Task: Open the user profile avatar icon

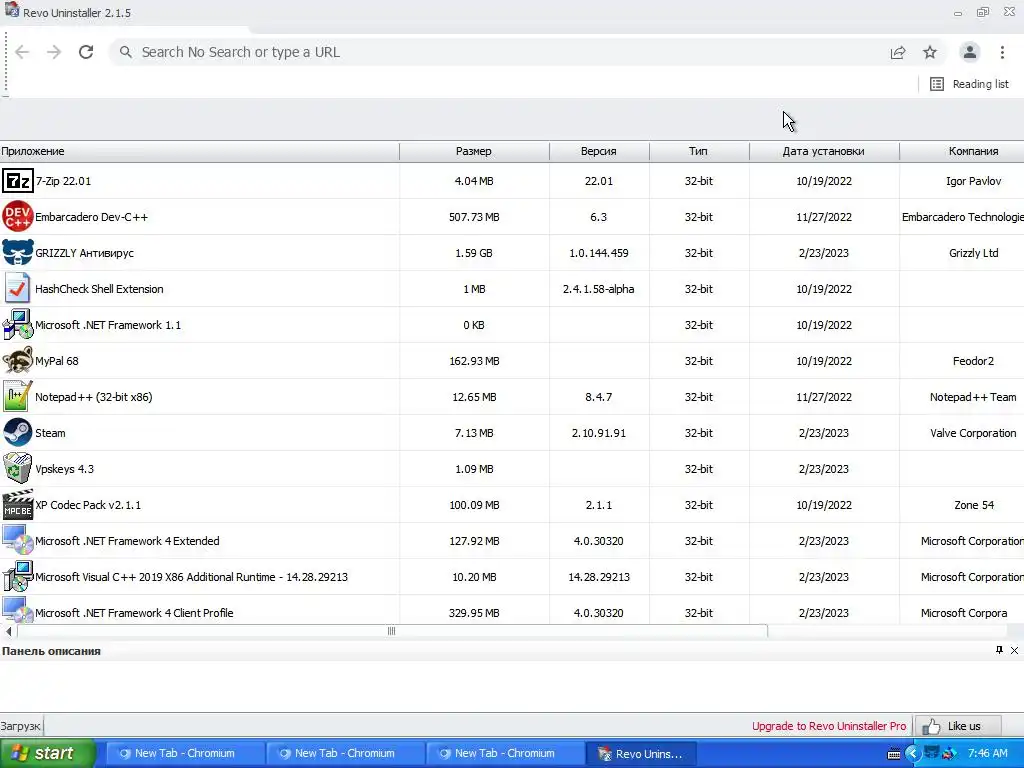Action: (x=970, y=52)
